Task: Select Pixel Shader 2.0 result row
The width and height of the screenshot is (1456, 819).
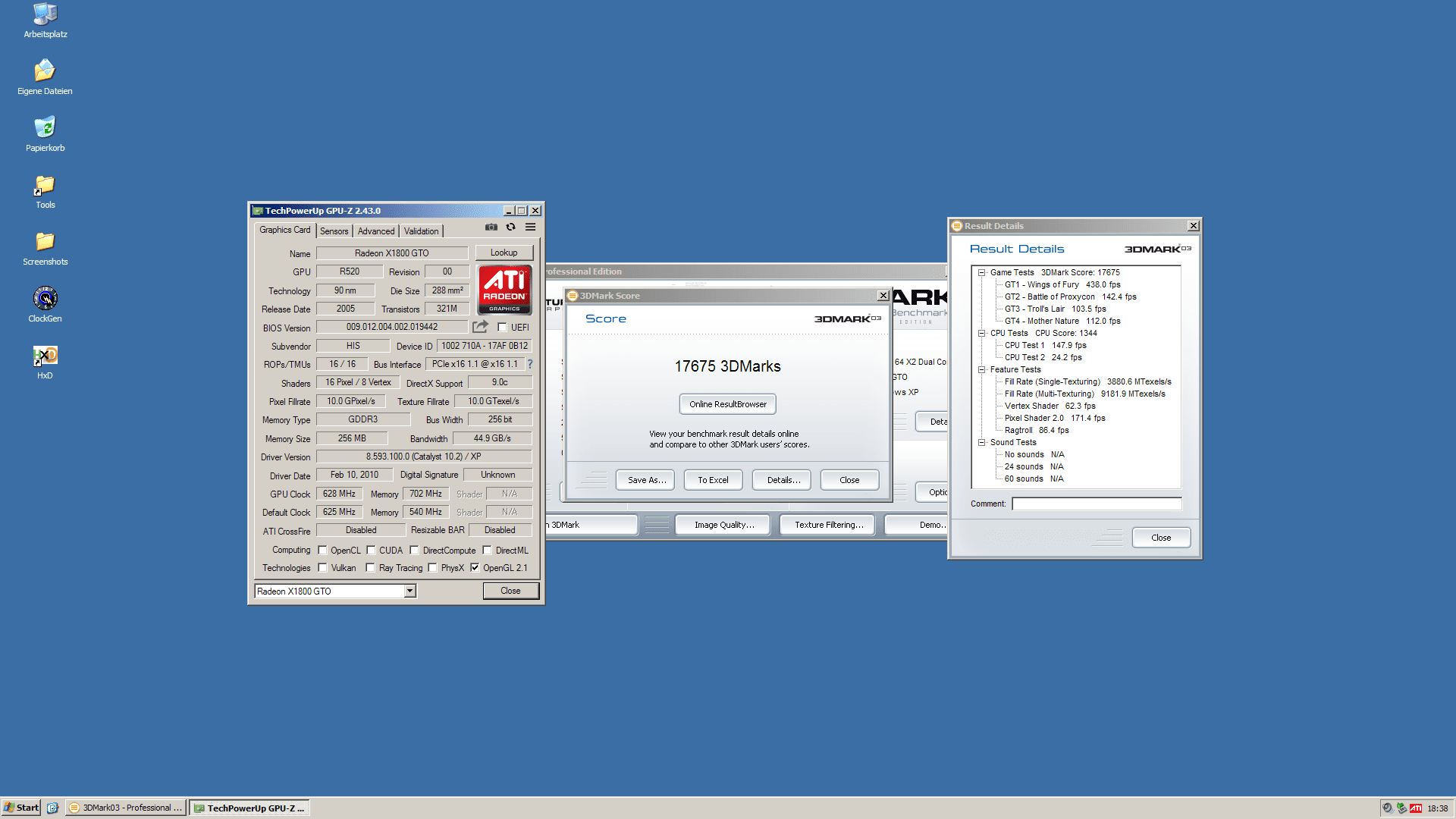Action: (1055, 418)
